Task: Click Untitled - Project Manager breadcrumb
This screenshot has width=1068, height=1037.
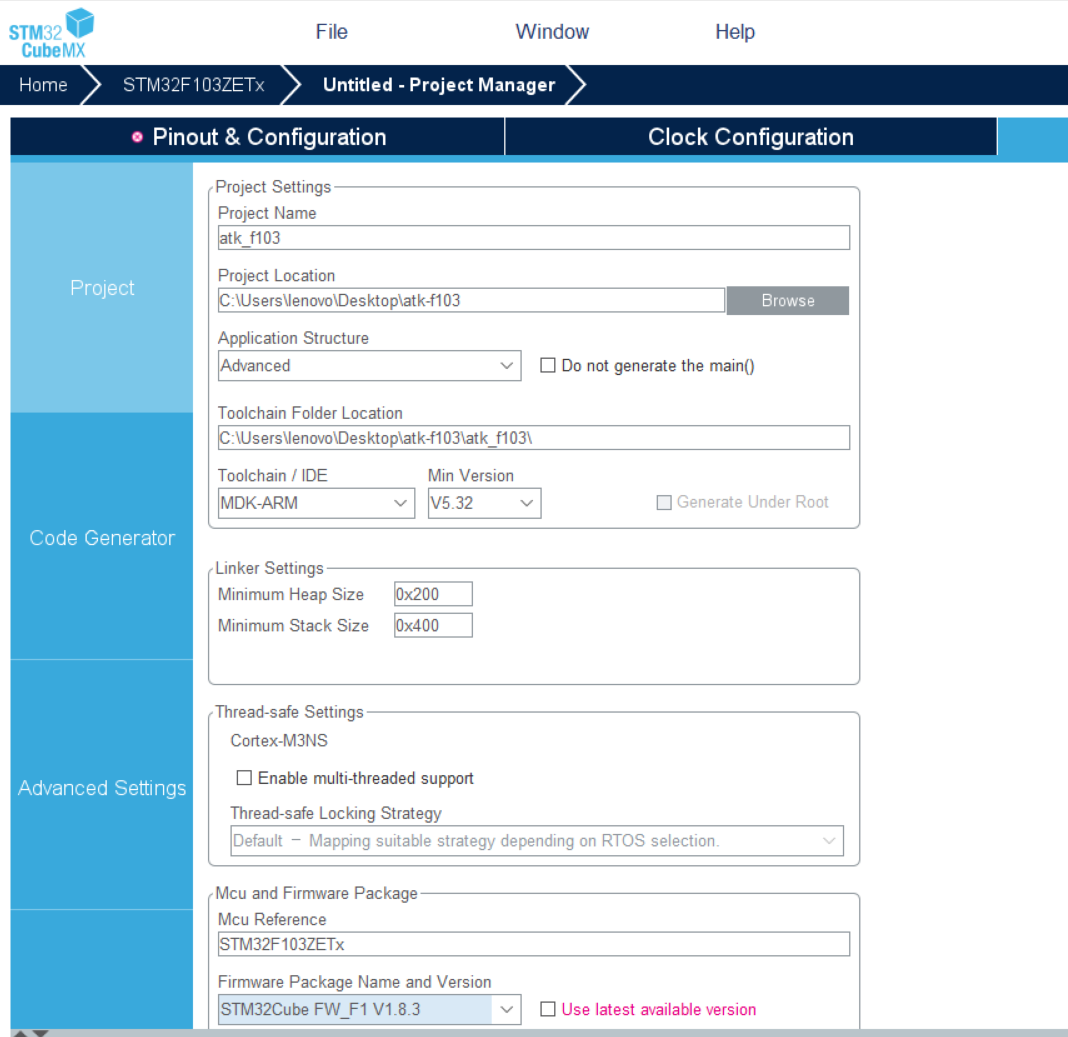Action: [x=439, y=84]
